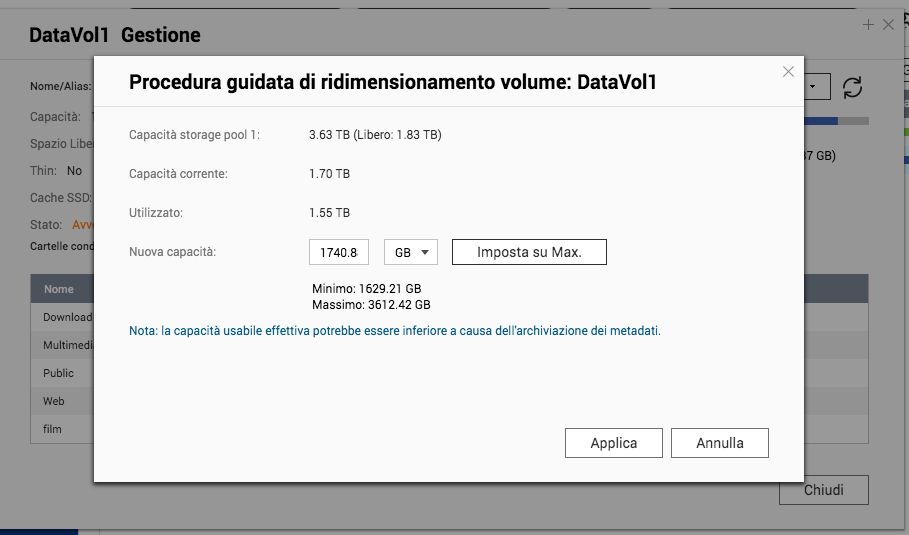Click the Nuova capacità input field
Image resolution: width=909 pixels, height=535 pixels.
tap(340, 252)
